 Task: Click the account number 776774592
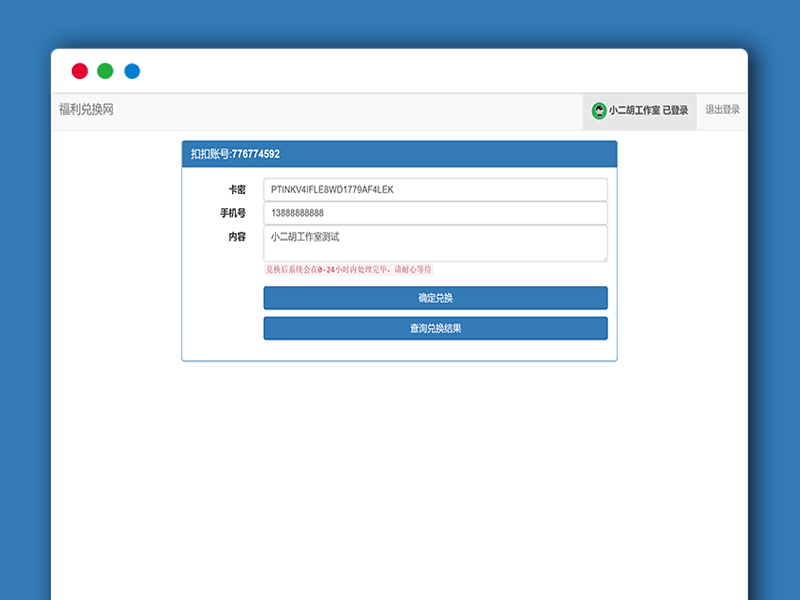(256, 154)
